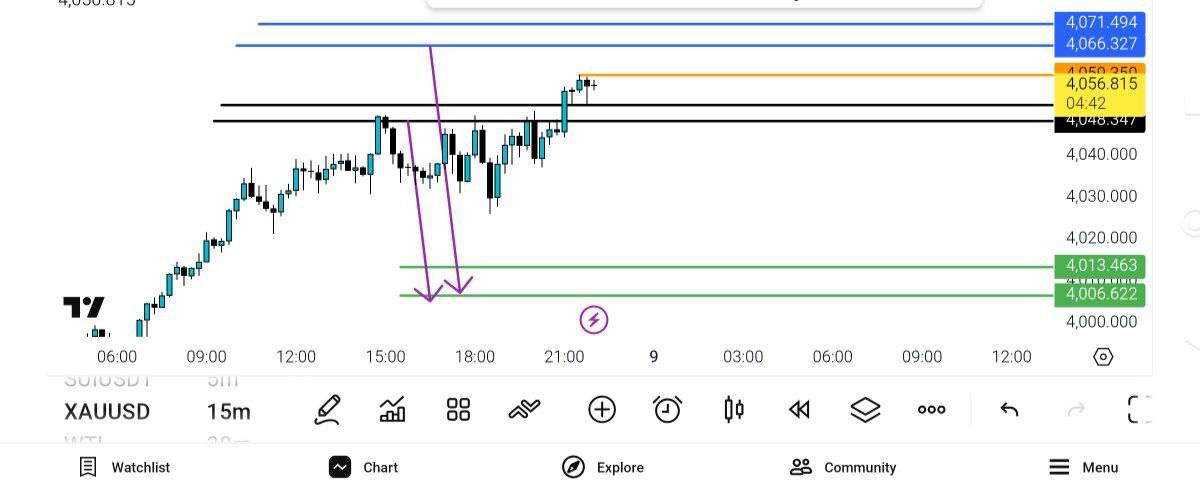This screenshot has width=1200, height=492.
Task: Switch to the Watchlist tab
Action: click(125, 467)
